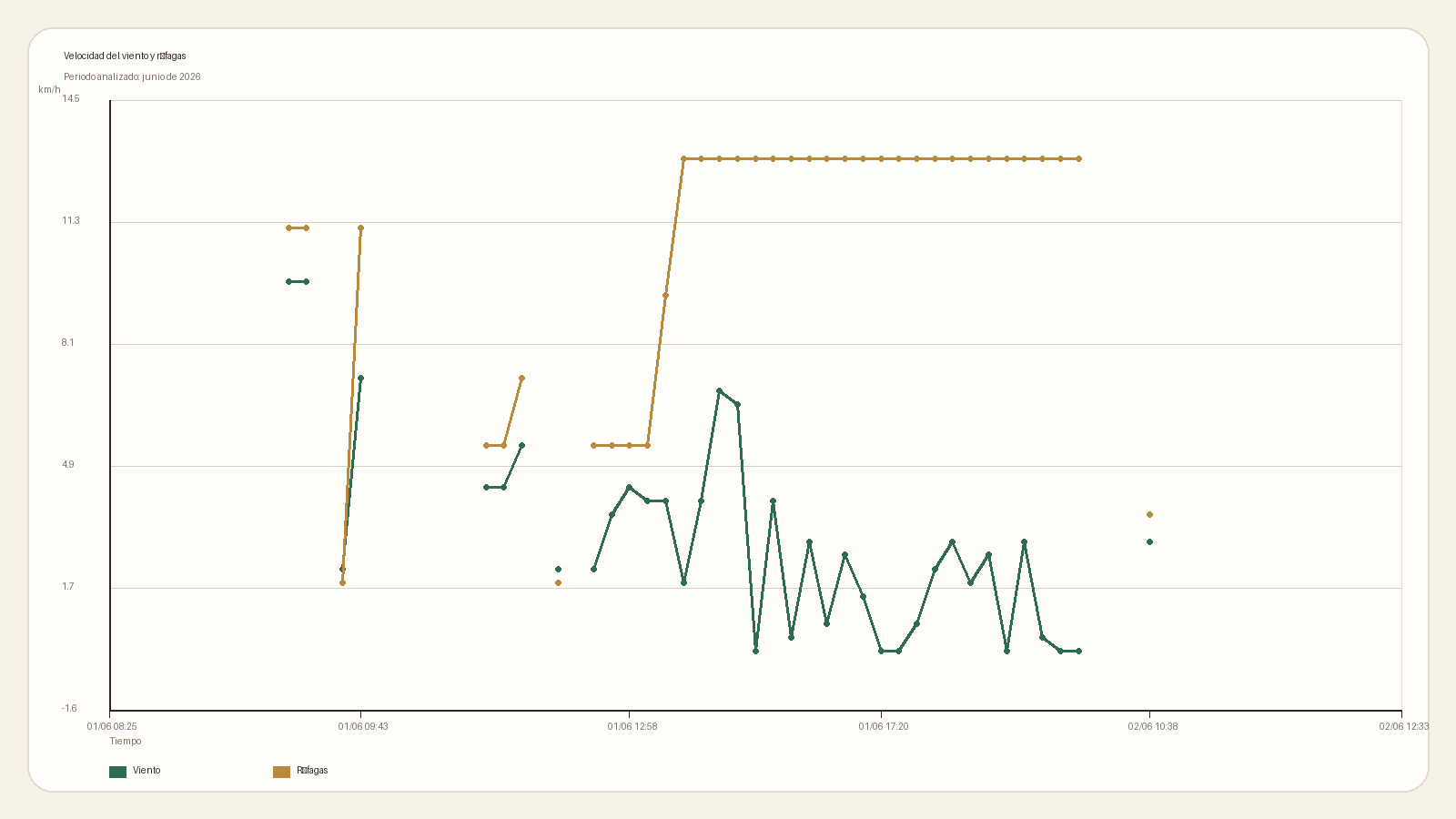Screen dimensions: 1456x819
Task: Click the x-axis label 01/06 12:58
Action: coord(632,727)
